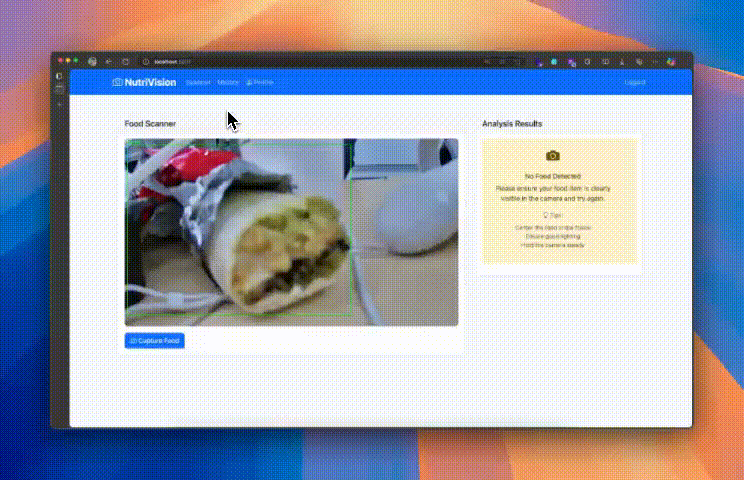744x480 pixels.
Task: Open the History nav link
Action: click(228, 83)
